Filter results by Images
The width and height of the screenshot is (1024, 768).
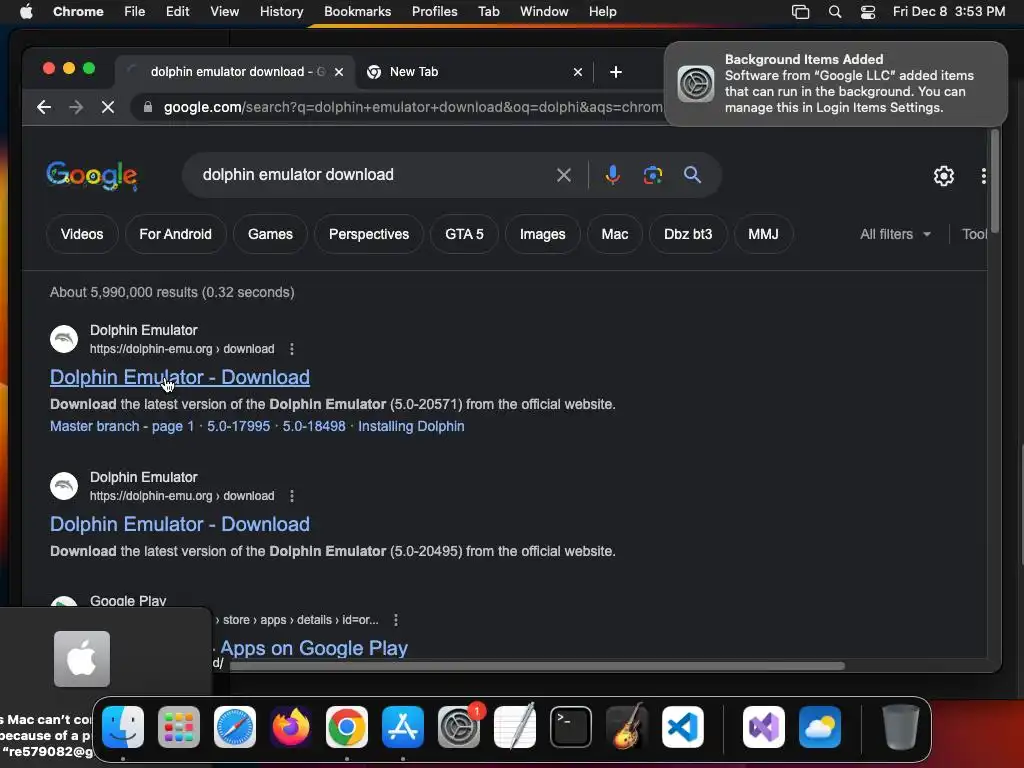542,234
